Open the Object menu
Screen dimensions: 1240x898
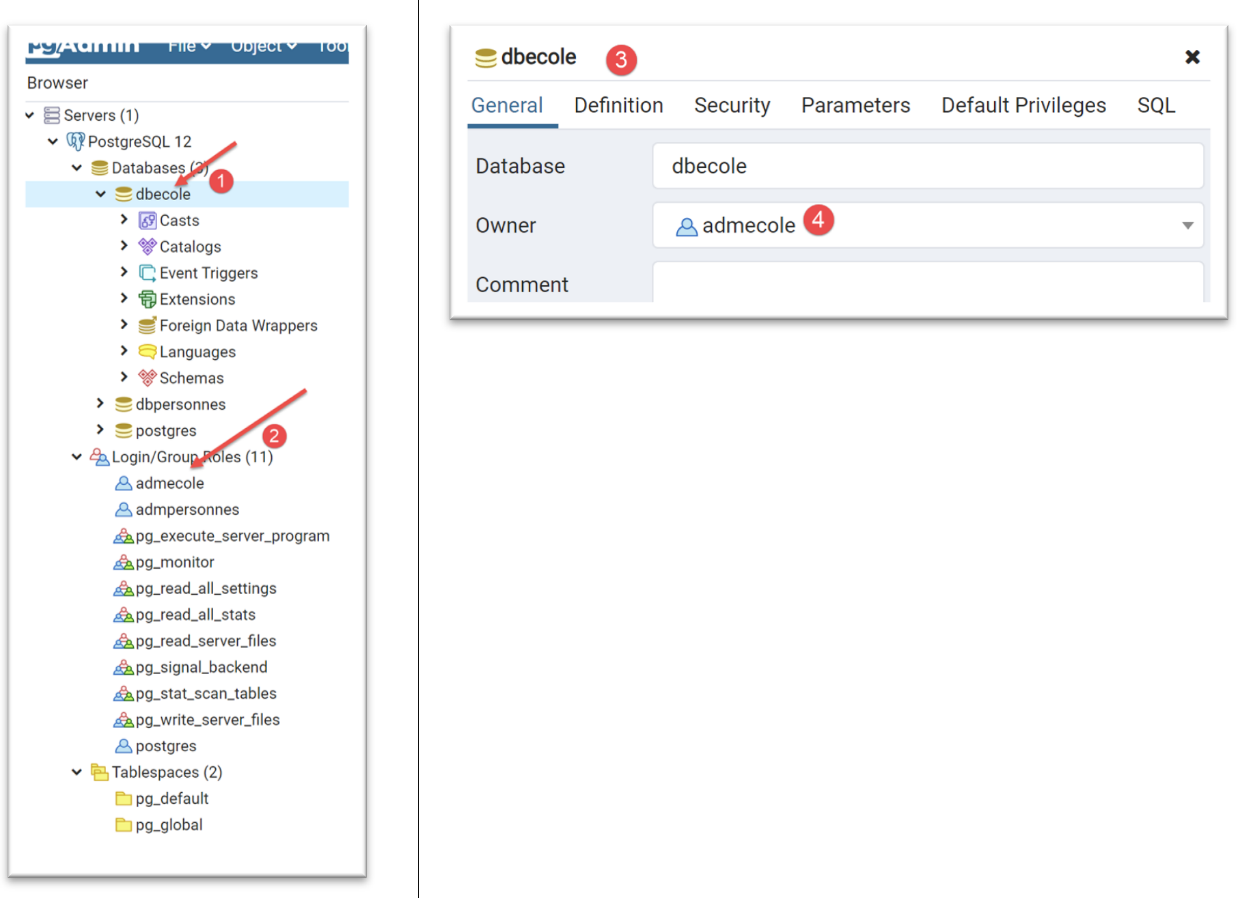[x=264, y=46]
